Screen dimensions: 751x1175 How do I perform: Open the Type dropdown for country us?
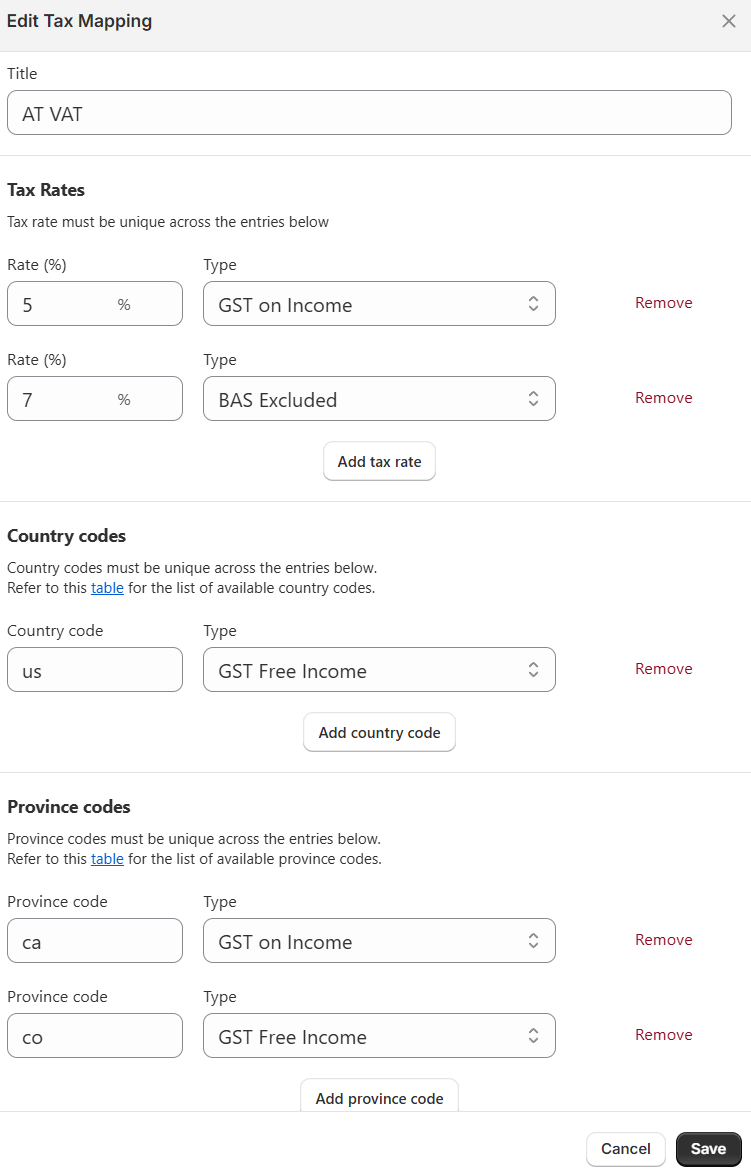click(x=379, y=670)
